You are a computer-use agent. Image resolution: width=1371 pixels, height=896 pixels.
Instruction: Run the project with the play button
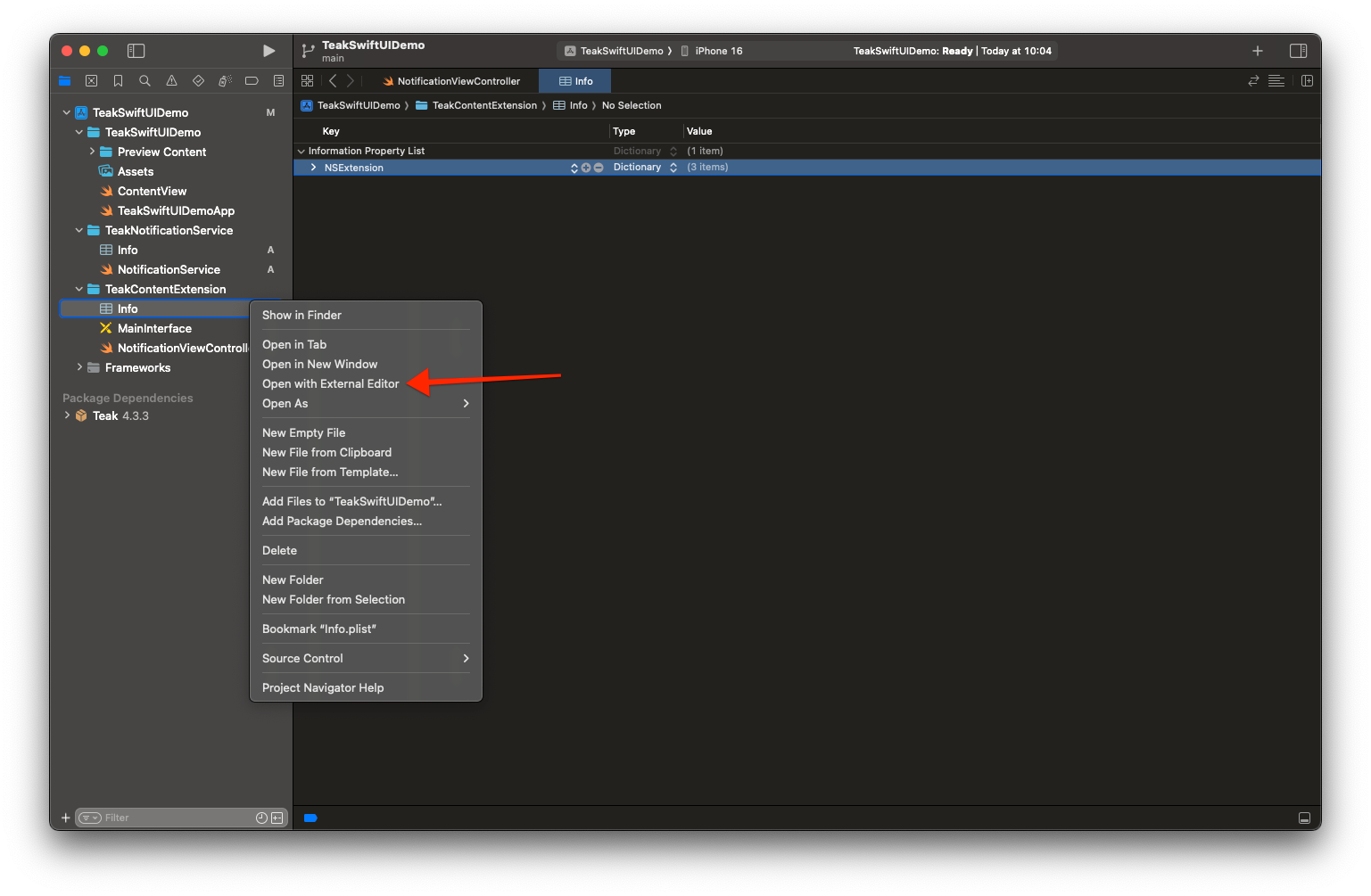(268, 51)
